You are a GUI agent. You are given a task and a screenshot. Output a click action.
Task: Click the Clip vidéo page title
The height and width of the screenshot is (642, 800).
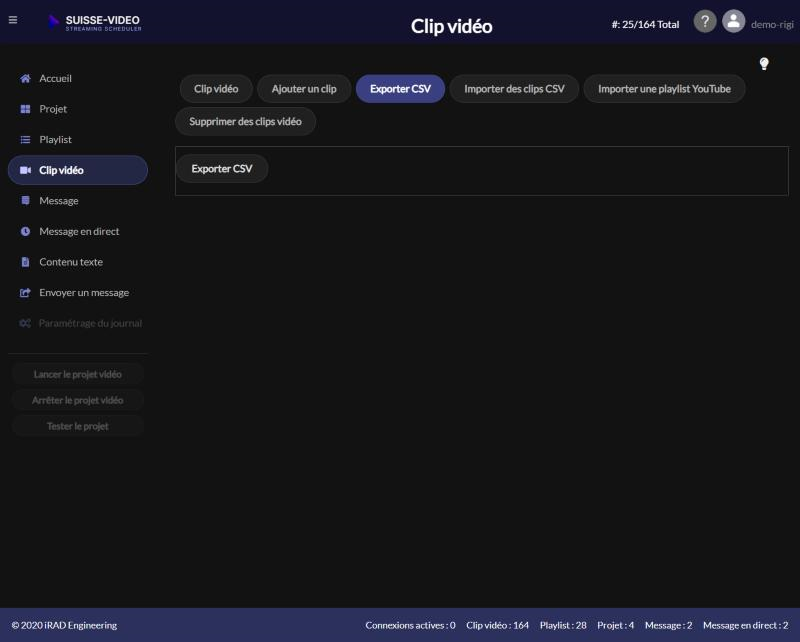[452, 27]
